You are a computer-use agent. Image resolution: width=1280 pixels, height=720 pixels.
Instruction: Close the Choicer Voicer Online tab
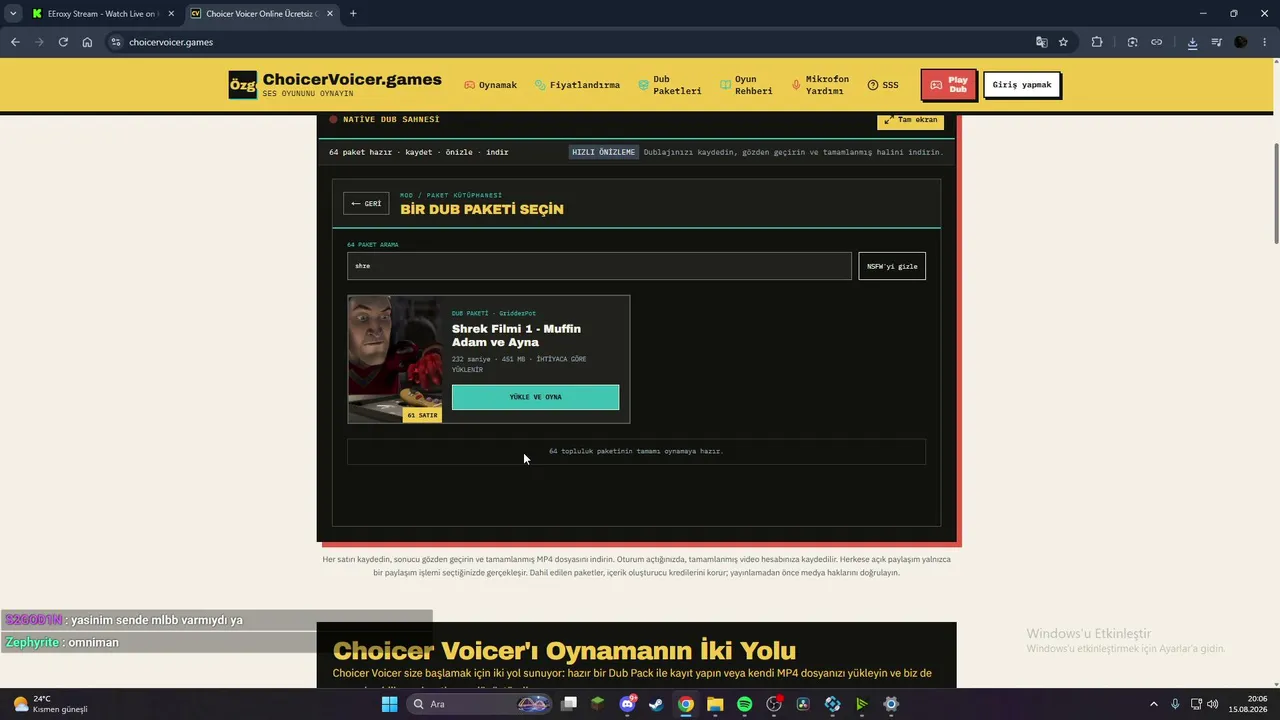coord(328,14)
